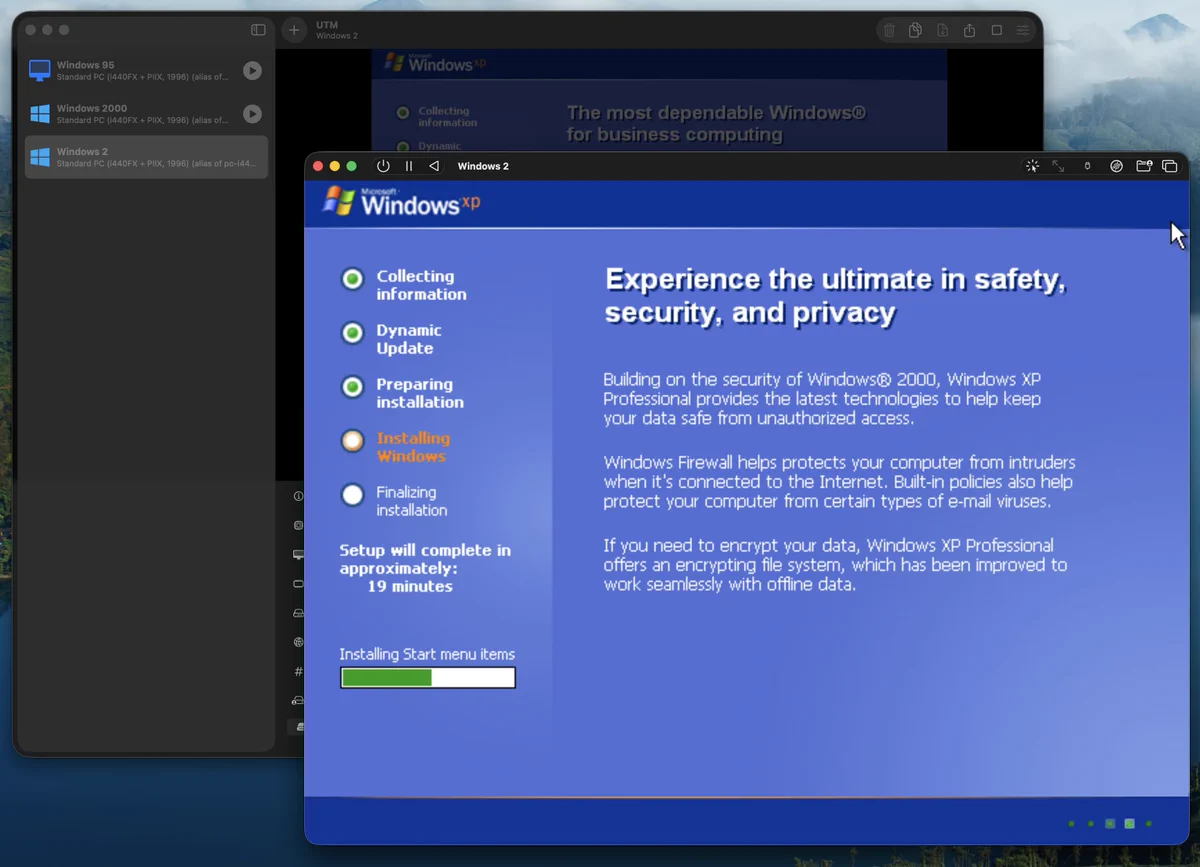Click the share icon in UTM toolbar

(x=969, y=31)
